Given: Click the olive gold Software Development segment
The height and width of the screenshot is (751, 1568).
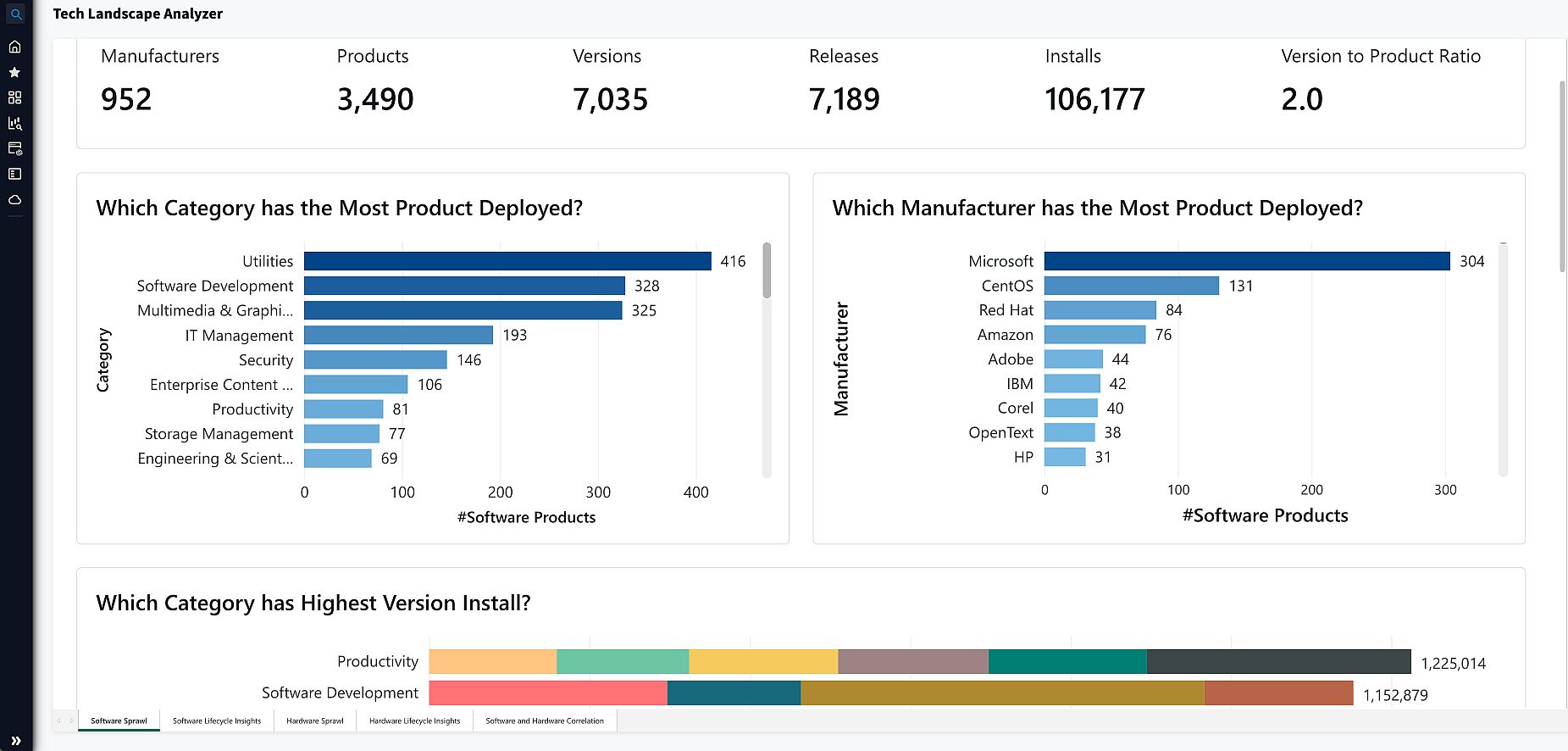Looking at the screenshot, I should coord(1002,693).
